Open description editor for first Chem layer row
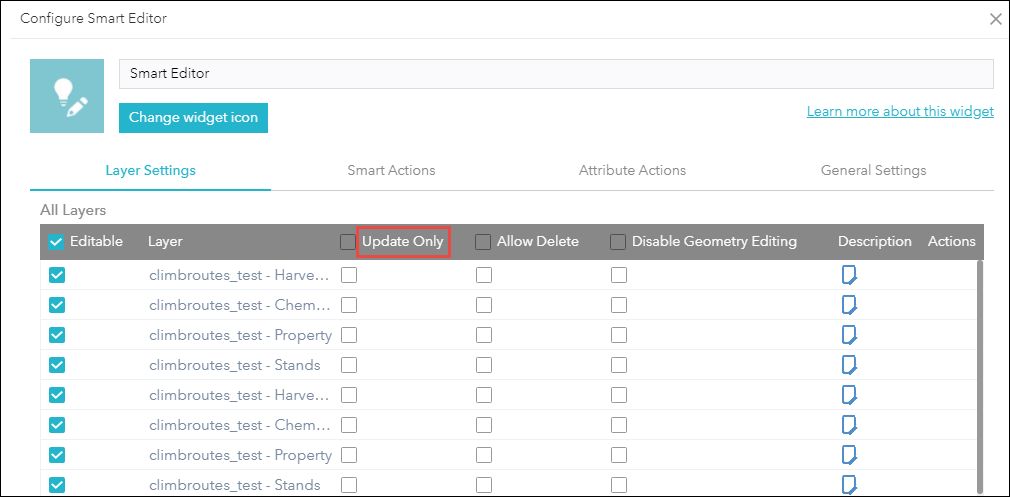 tap(849, 305)
